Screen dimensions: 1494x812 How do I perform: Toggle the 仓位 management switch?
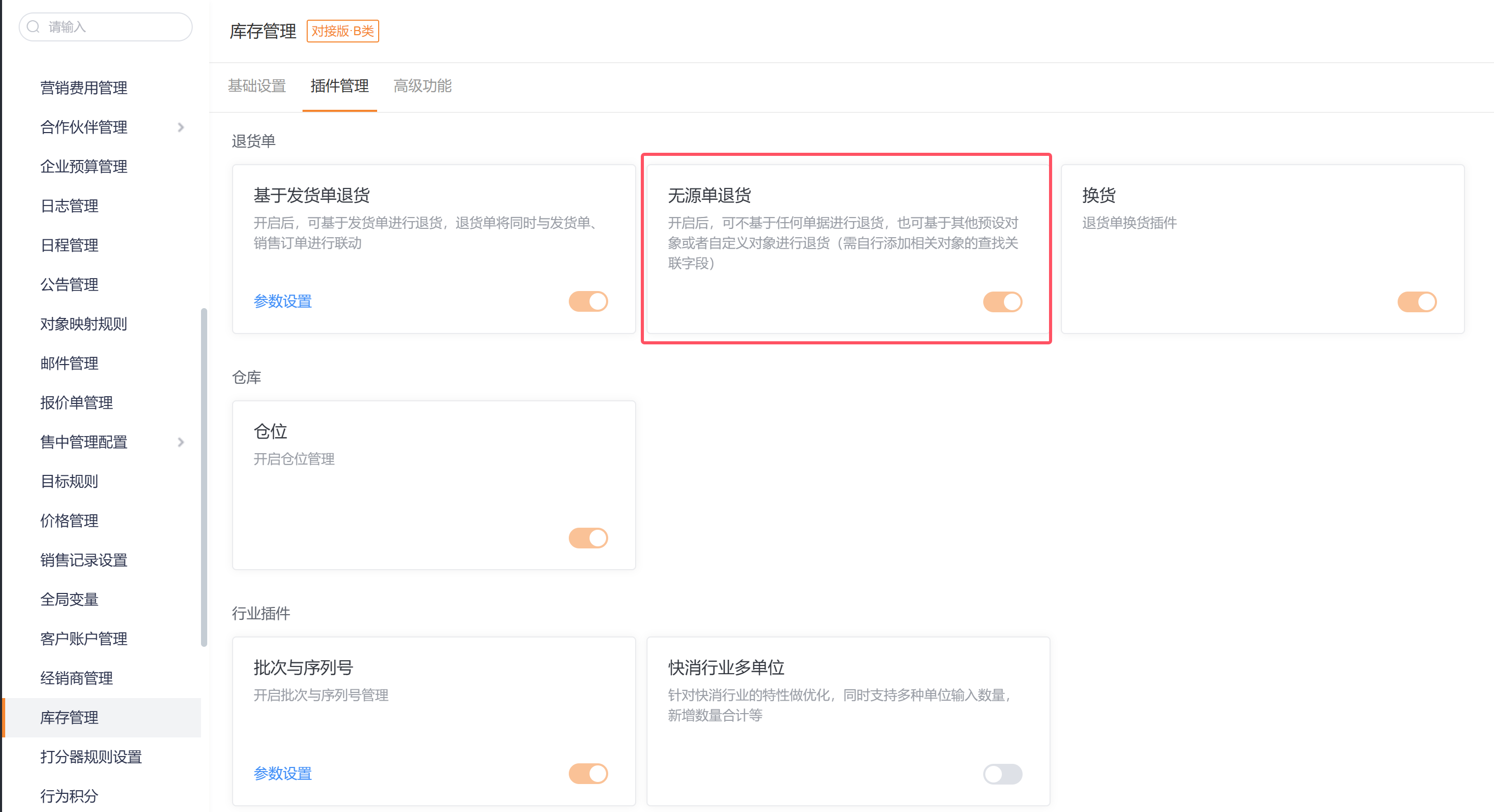click(588, 538)
